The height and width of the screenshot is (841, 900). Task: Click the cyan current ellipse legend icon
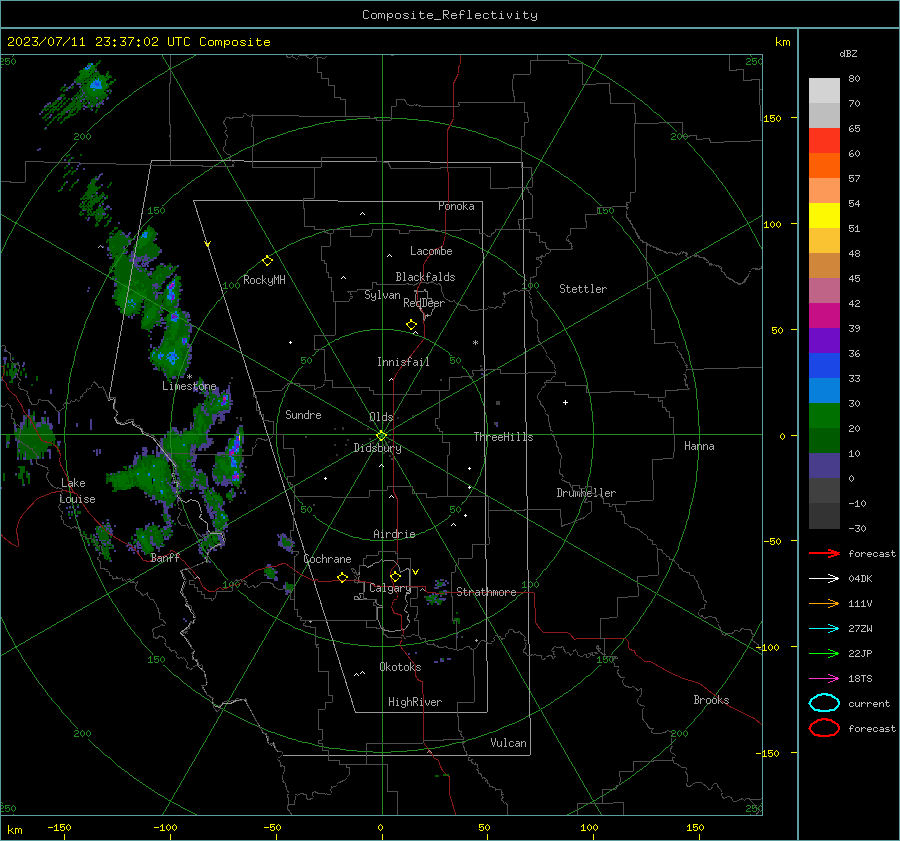point(824,703)
